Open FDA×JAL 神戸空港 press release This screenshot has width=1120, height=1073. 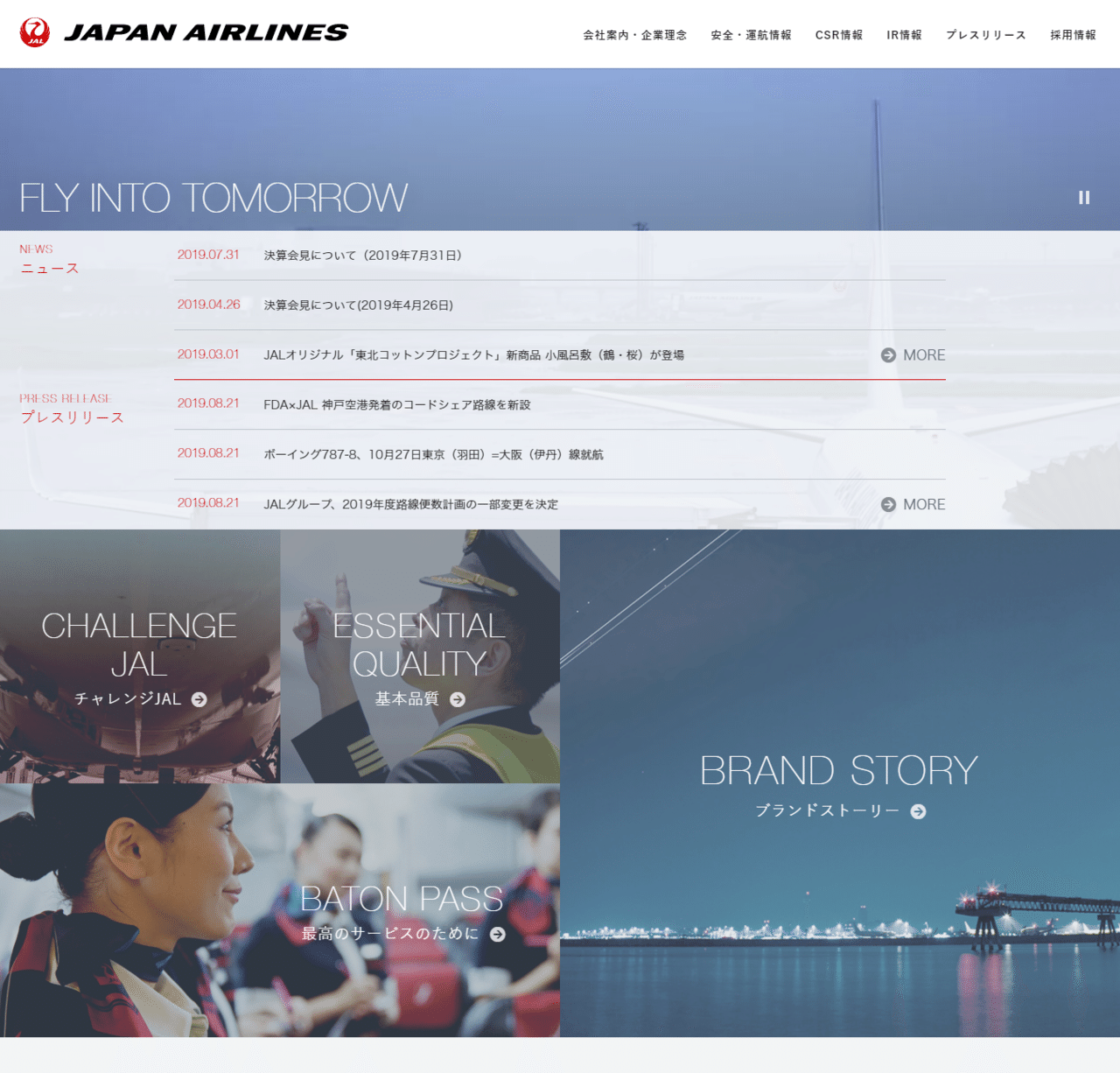[x=397, y=405]
